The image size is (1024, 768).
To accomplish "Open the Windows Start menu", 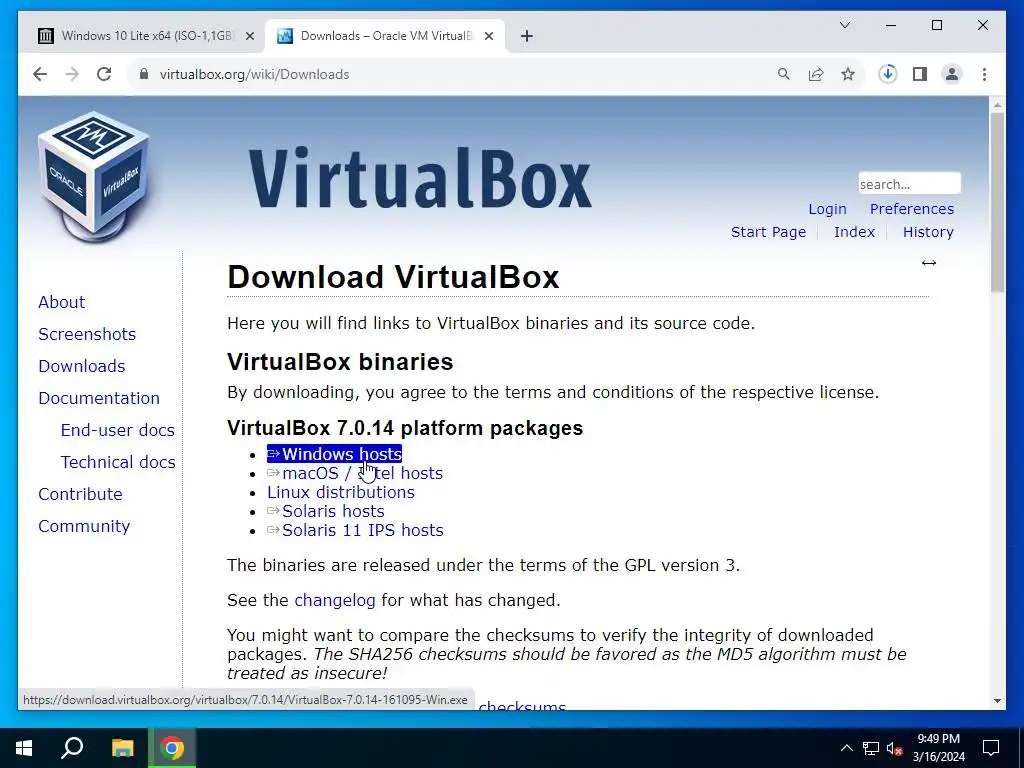I will pos(24,748).
